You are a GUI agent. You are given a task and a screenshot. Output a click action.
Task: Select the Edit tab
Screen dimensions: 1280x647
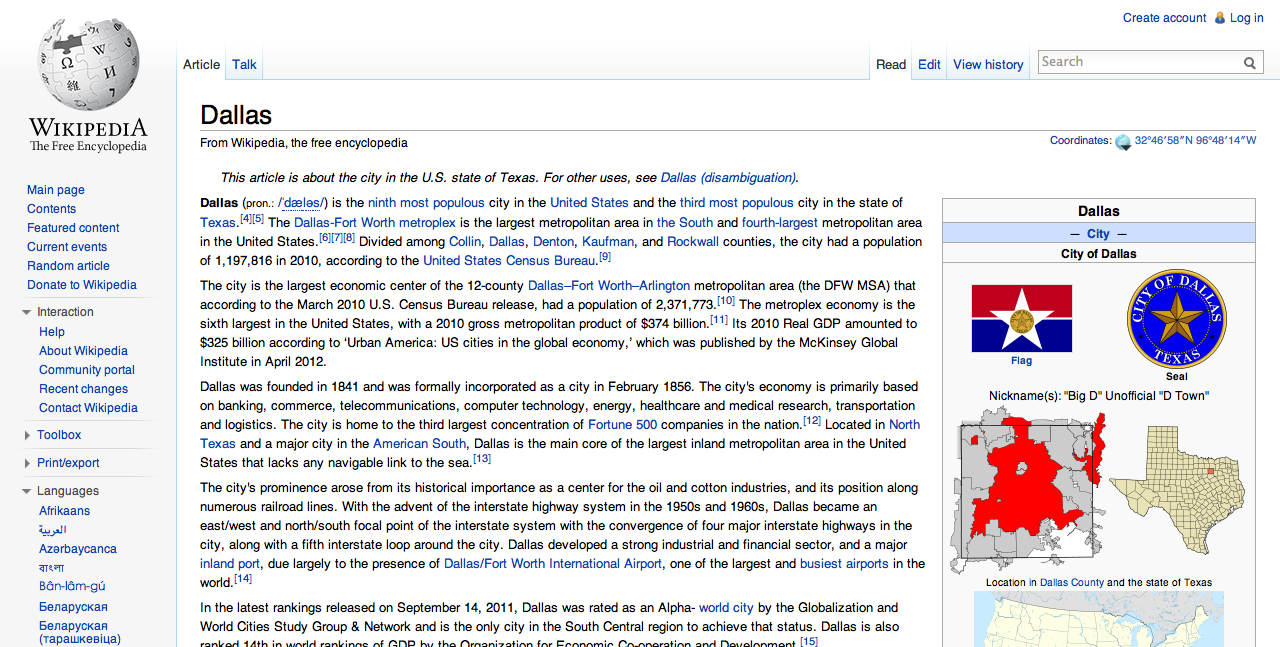tap(929, 64)
